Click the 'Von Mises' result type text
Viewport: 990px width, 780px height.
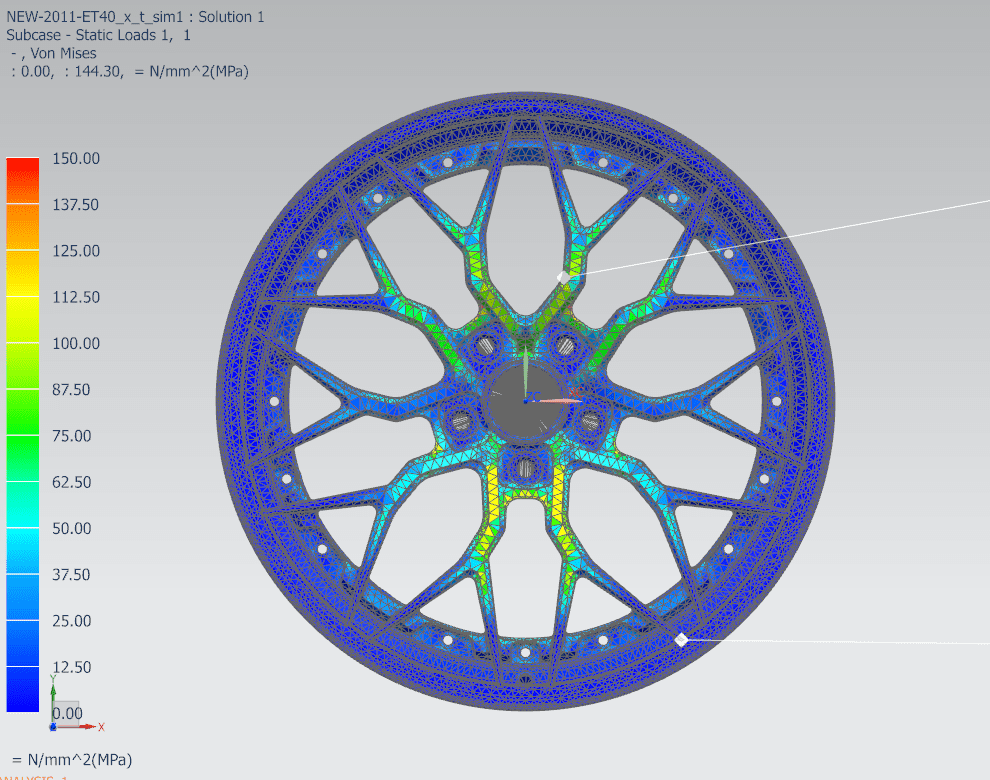[62, 53]
